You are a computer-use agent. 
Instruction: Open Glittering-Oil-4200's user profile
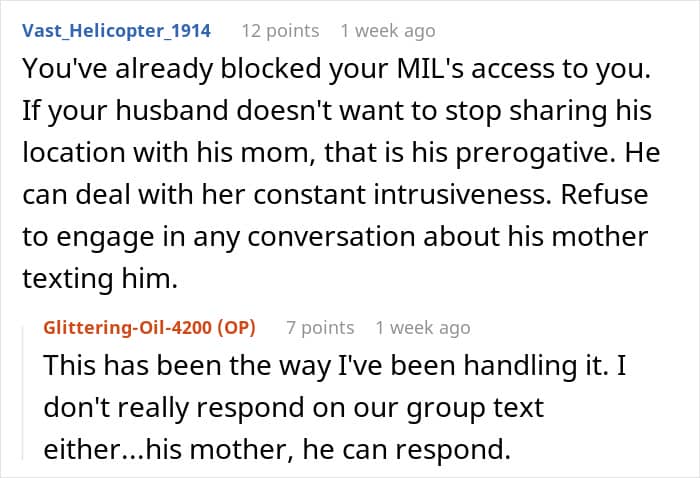click(122, 327)
